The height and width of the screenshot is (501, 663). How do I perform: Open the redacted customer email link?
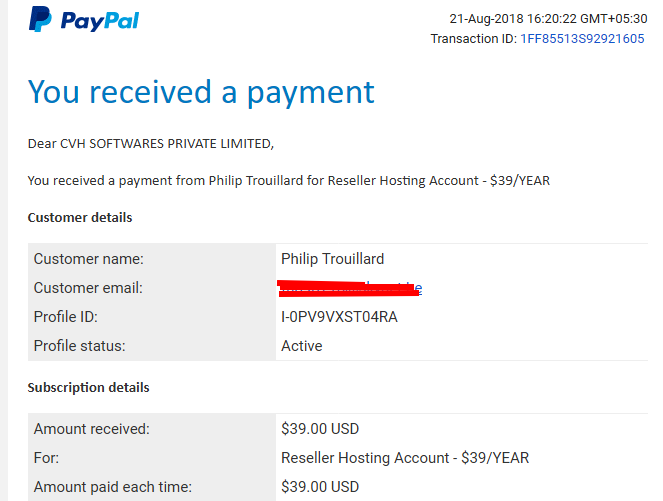point(350,288)
